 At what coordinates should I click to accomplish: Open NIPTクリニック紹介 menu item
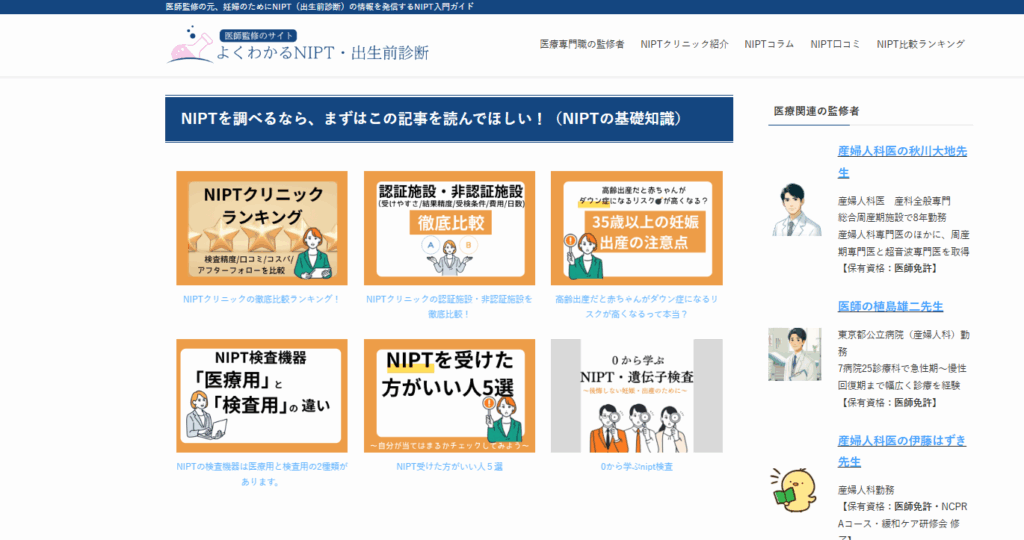(684, 44)
